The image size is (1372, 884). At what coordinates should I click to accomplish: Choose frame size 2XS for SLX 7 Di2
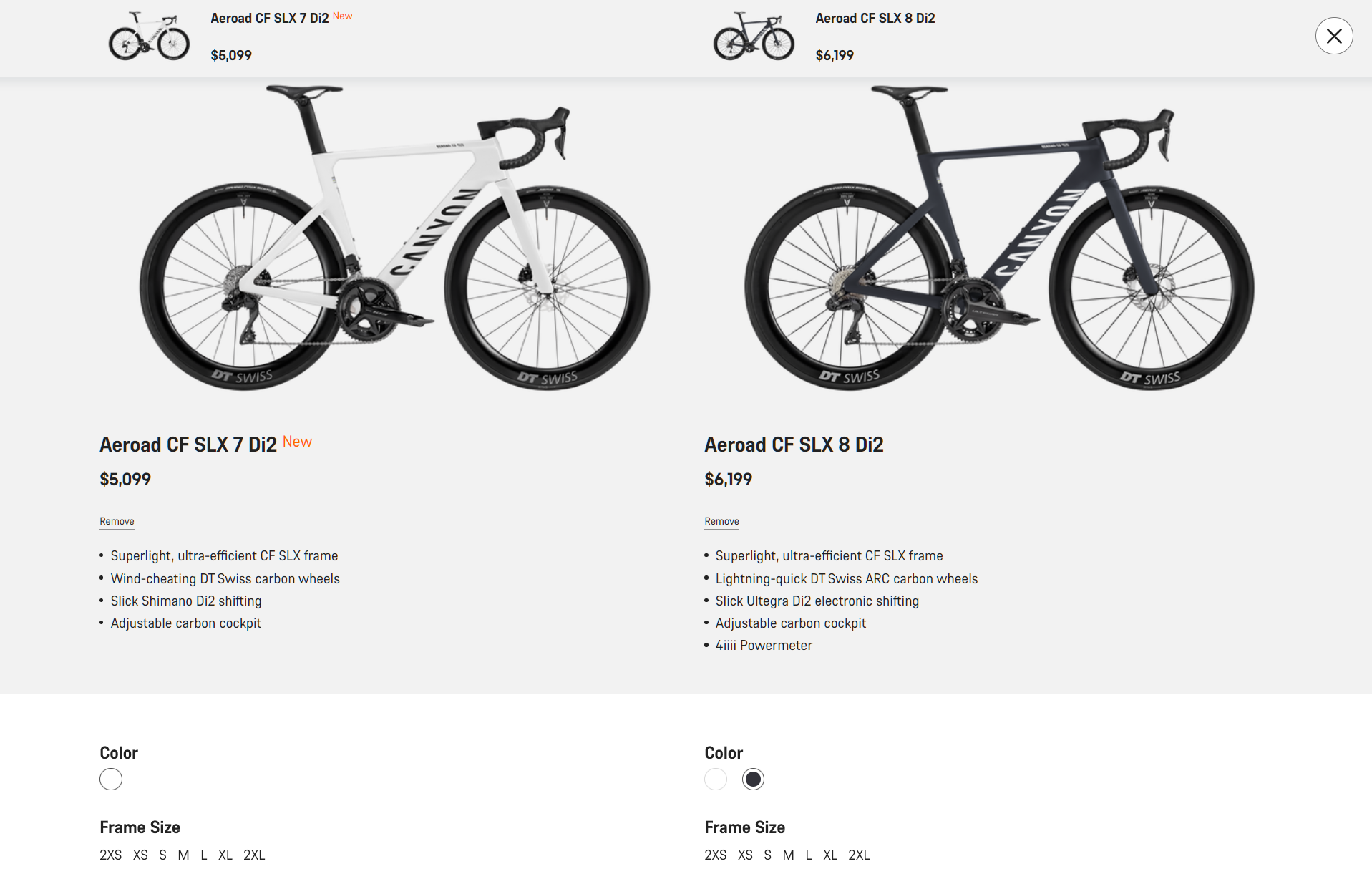click(110, 855)
